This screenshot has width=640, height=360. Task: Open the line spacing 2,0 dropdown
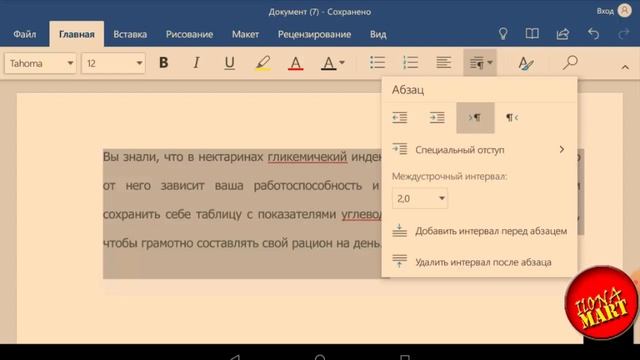420,198
